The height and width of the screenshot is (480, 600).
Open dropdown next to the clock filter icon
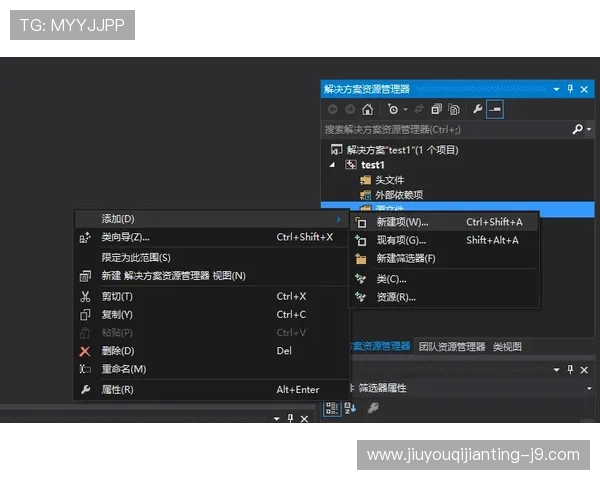click(x=405, y=109)
